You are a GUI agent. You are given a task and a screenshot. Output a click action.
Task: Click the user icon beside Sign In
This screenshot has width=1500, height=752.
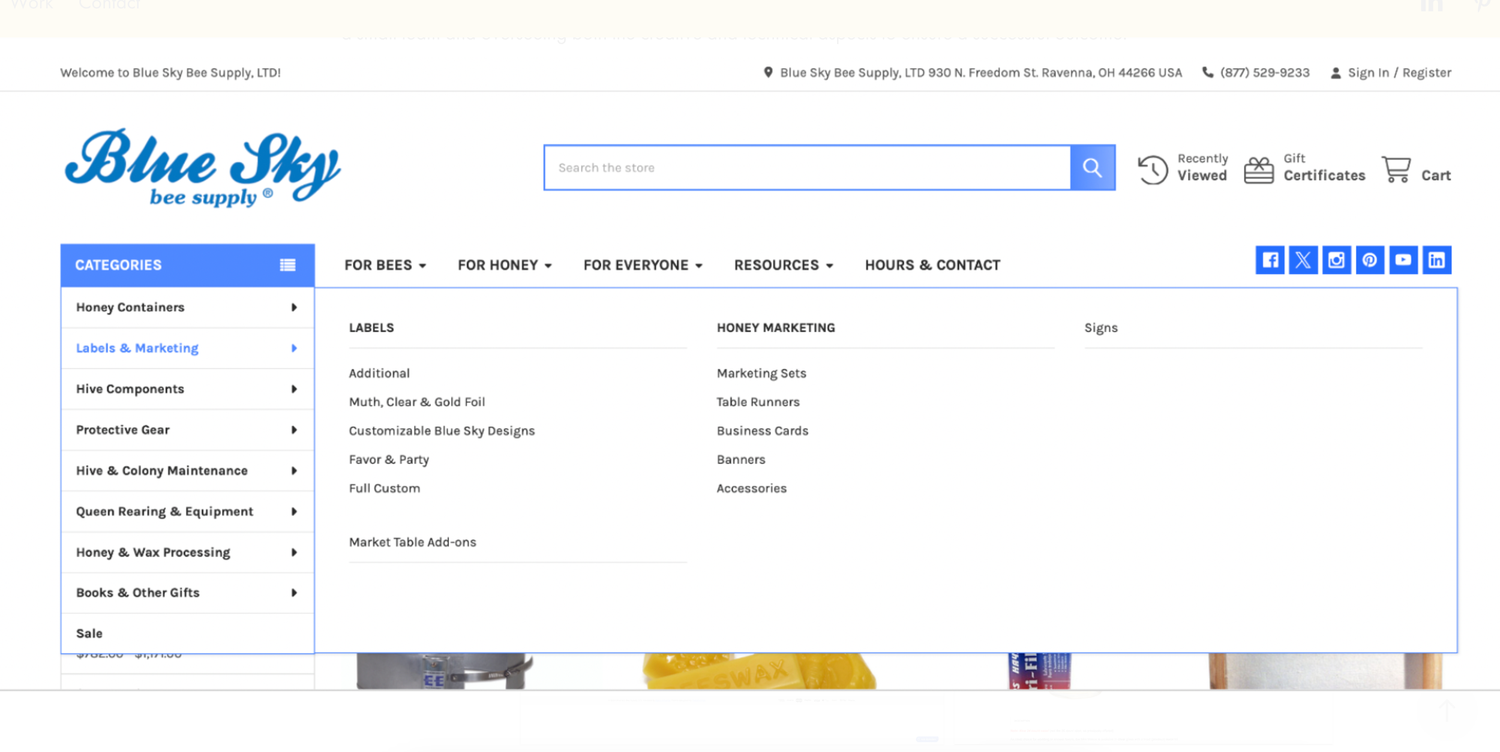(x=1335, y=73)
